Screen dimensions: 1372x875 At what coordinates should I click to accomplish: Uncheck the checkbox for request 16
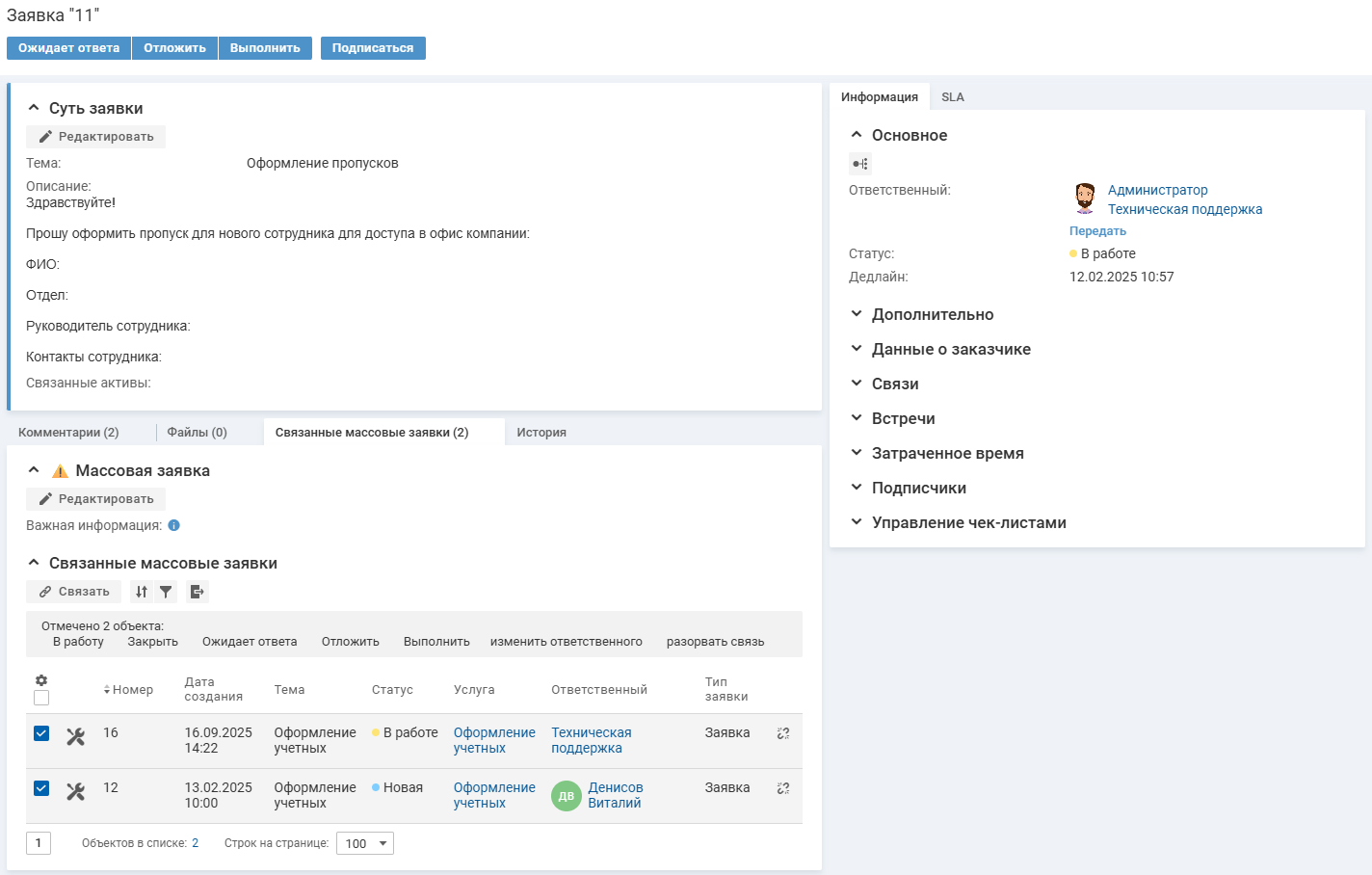41,733
